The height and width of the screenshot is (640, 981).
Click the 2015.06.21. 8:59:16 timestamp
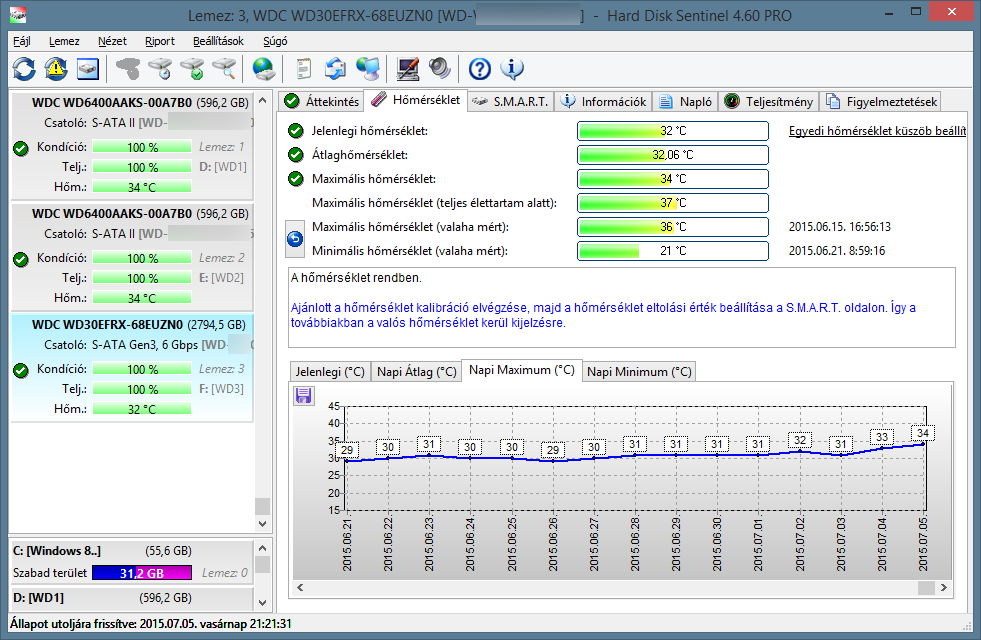coord(836,251)
